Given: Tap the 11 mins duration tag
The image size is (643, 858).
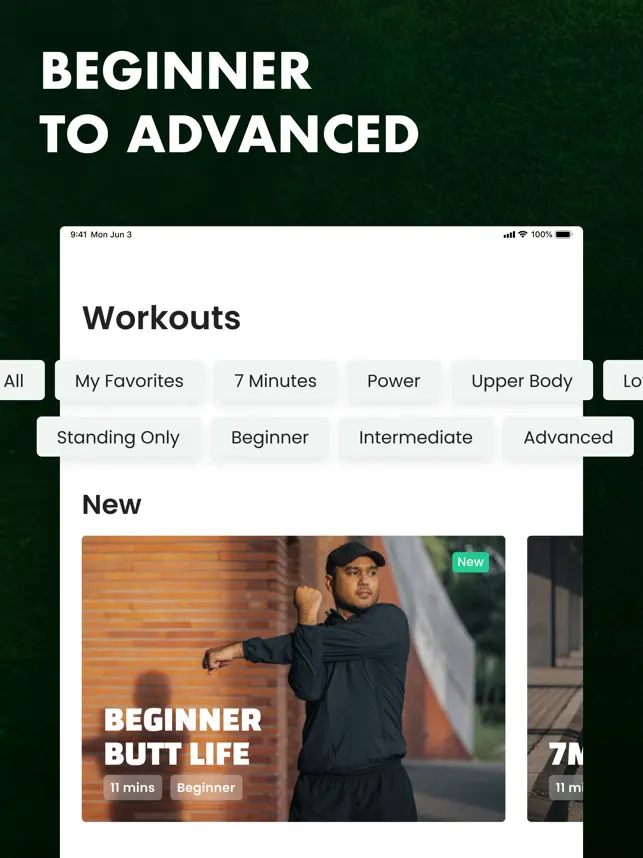Looking at the screenshot, I should [132, 787].
